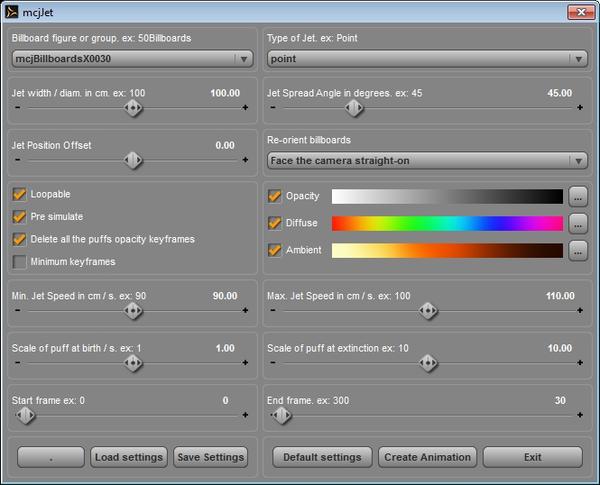Open the Diffuse gradient editor ellipsis button
This screenshot has width=600, height=485.
pyautogui.click(x=578, y=224)
